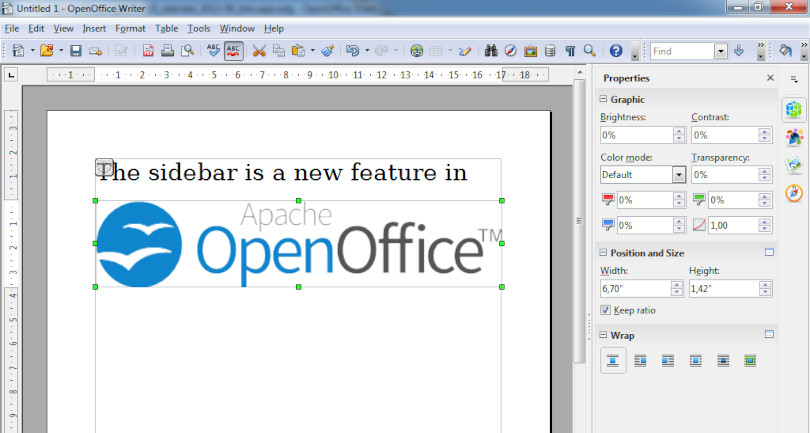Open the Insert menu
Screen dimensions: 810x433
94,28
